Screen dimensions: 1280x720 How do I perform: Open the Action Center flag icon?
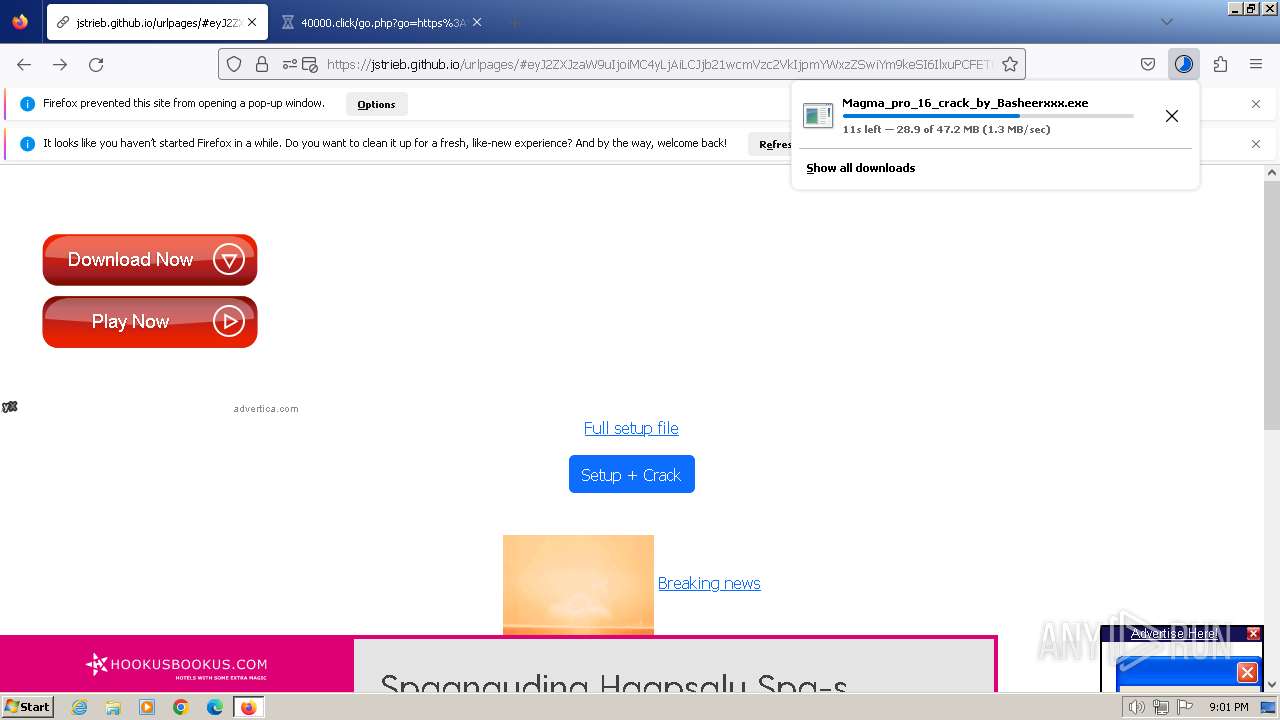click(x=1186, y=707)
